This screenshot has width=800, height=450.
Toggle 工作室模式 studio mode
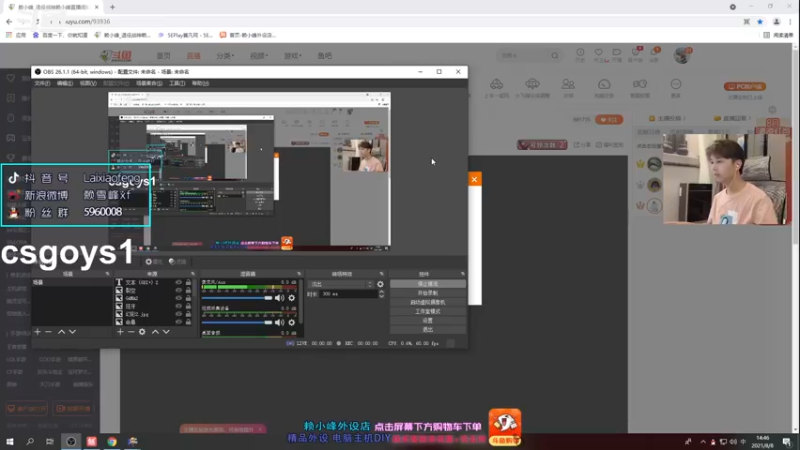coord(428,311)
